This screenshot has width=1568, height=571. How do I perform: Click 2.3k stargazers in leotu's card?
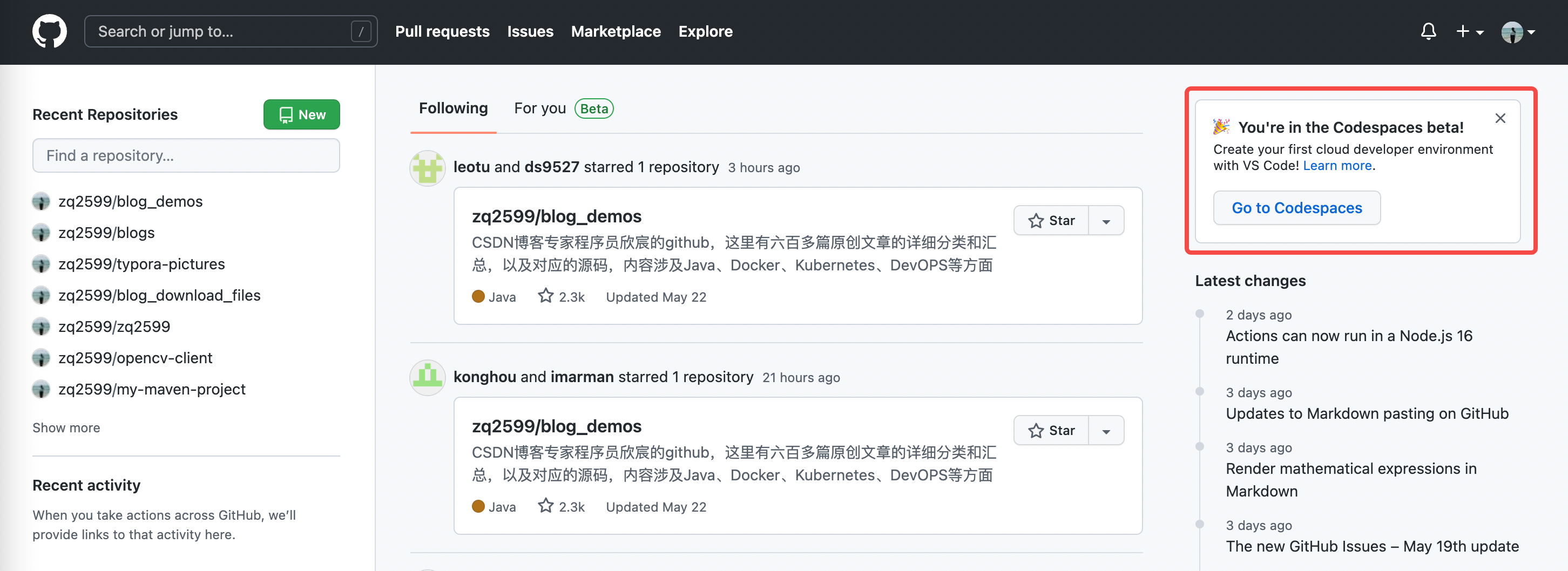point(560,296)
